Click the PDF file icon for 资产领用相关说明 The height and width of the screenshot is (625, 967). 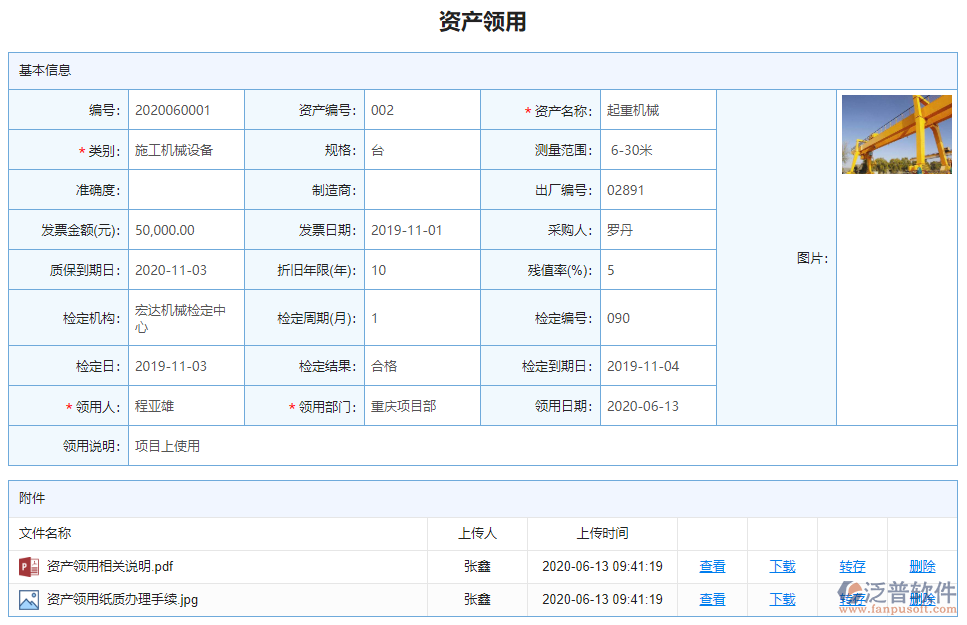[x=29, y=567]
